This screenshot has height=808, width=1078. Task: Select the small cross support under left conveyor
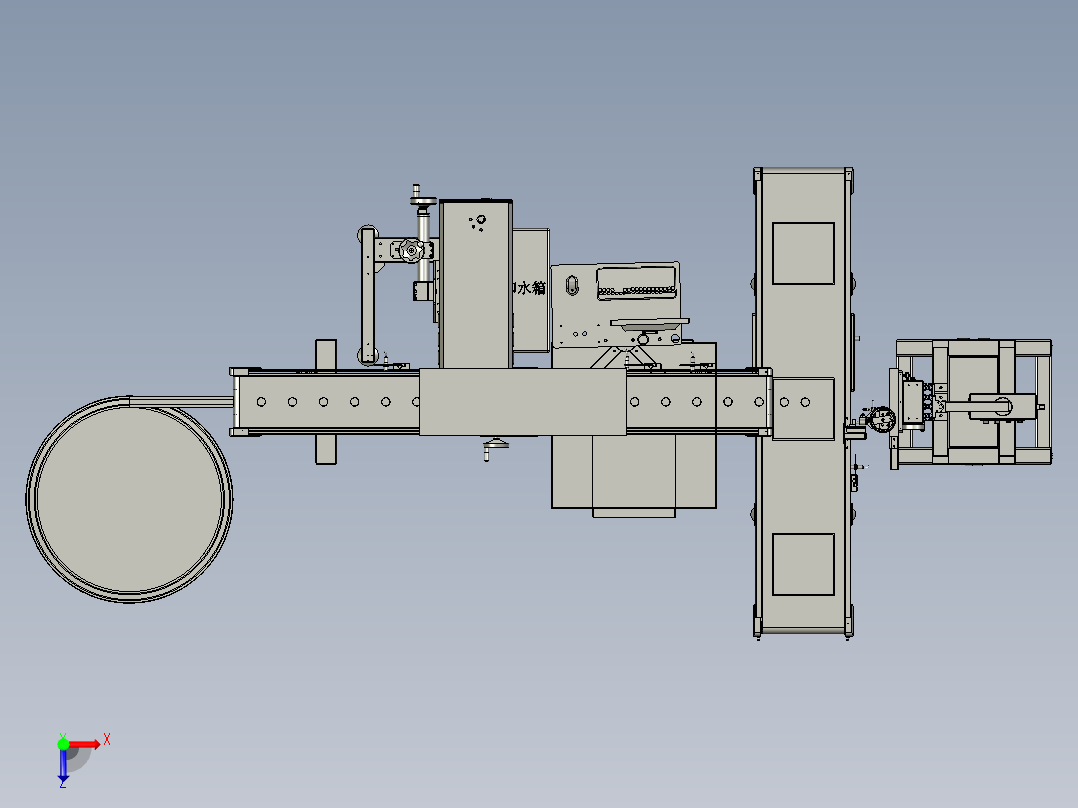pos(326,402)
